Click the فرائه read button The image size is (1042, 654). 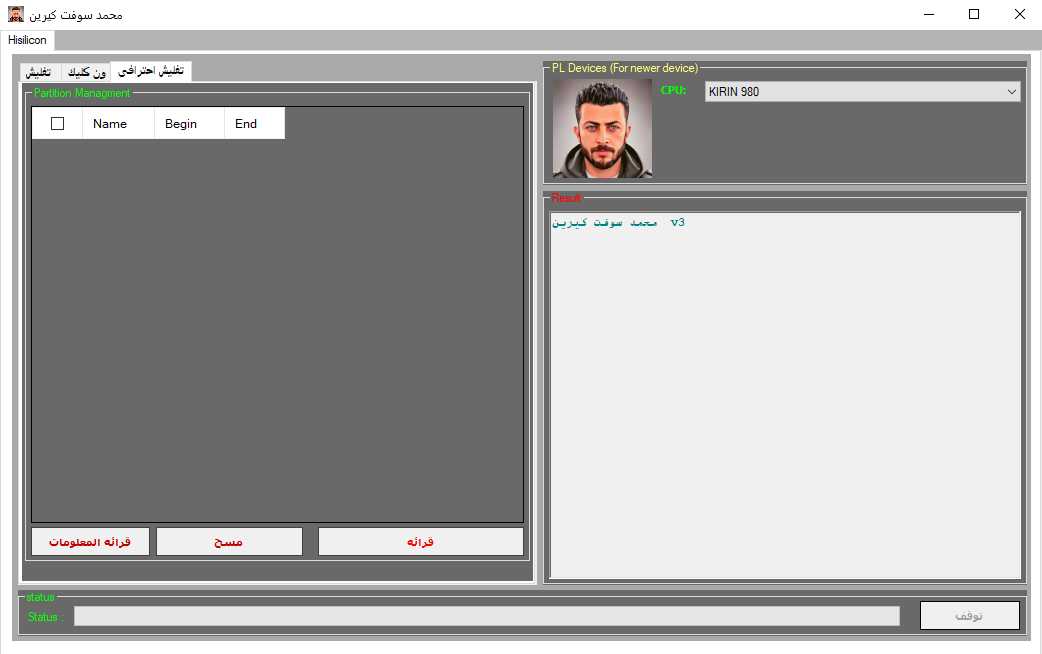click(420, 541)
